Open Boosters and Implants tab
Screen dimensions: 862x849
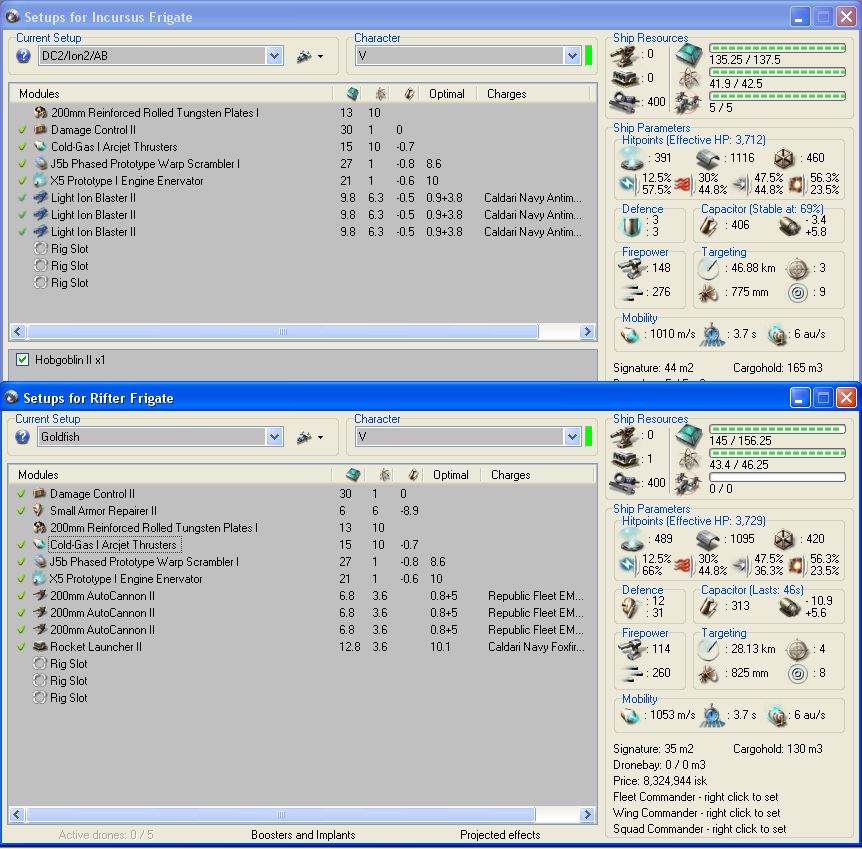[303, 835]
